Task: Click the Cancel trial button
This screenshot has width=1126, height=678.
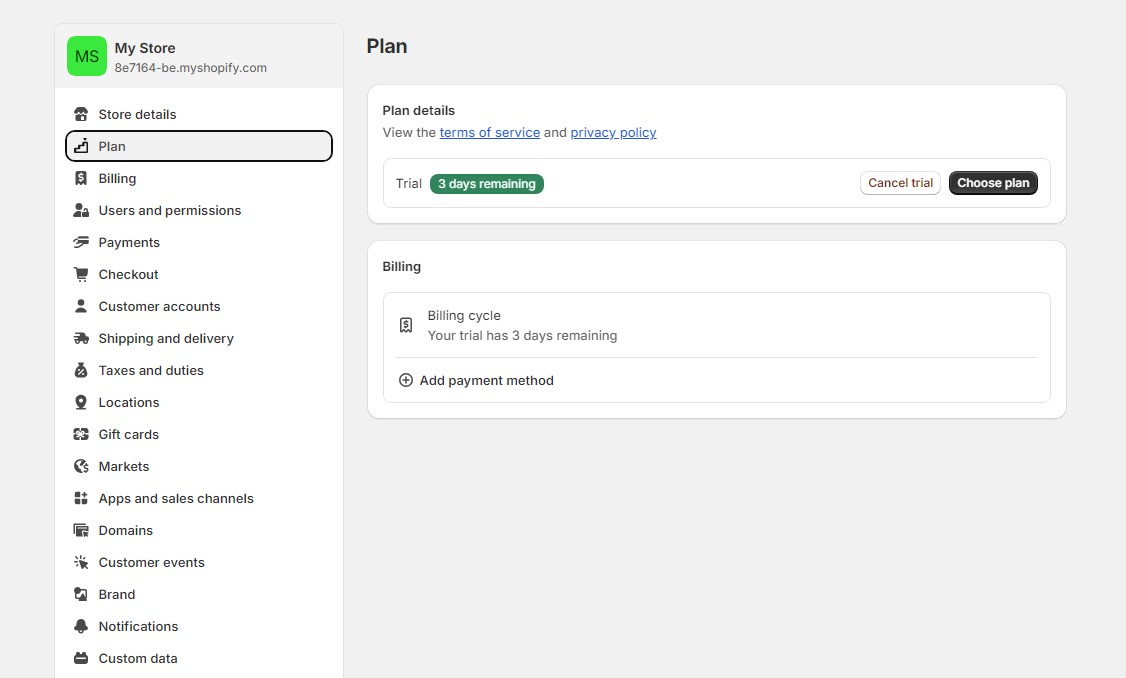Action: (901, 183)
